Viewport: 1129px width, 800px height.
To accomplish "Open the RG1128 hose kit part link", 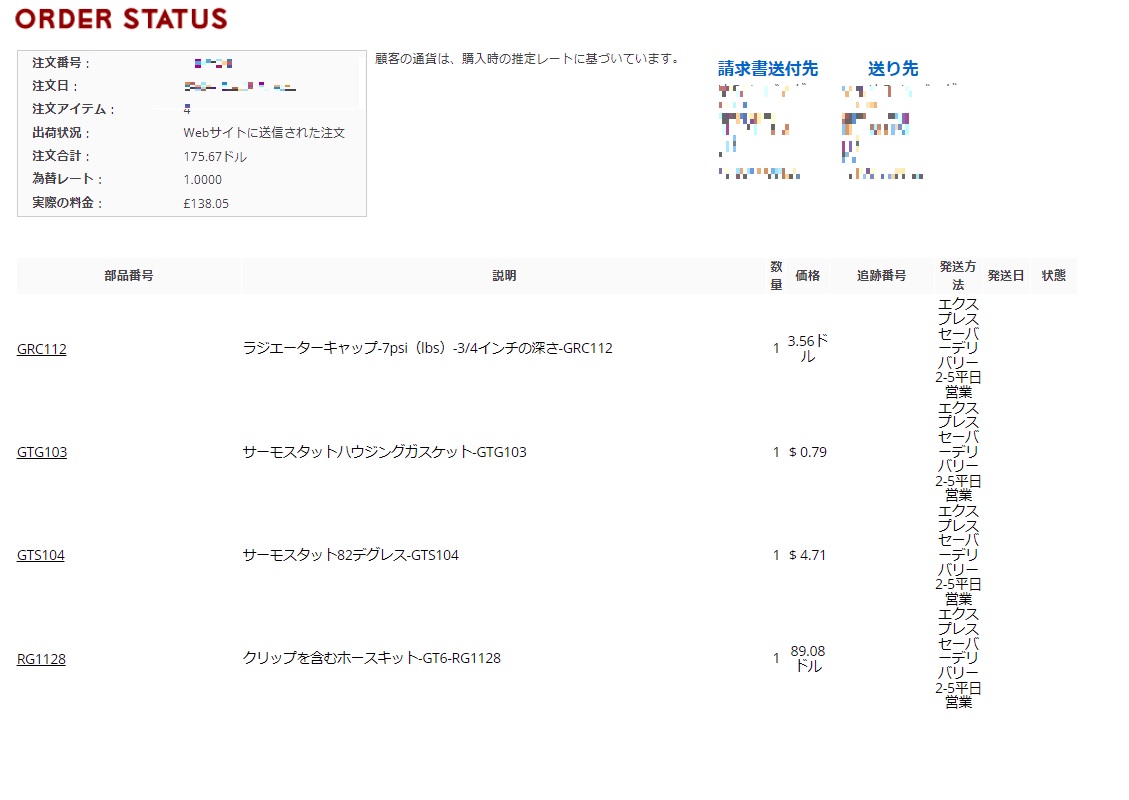I will (x=41, y=659).
